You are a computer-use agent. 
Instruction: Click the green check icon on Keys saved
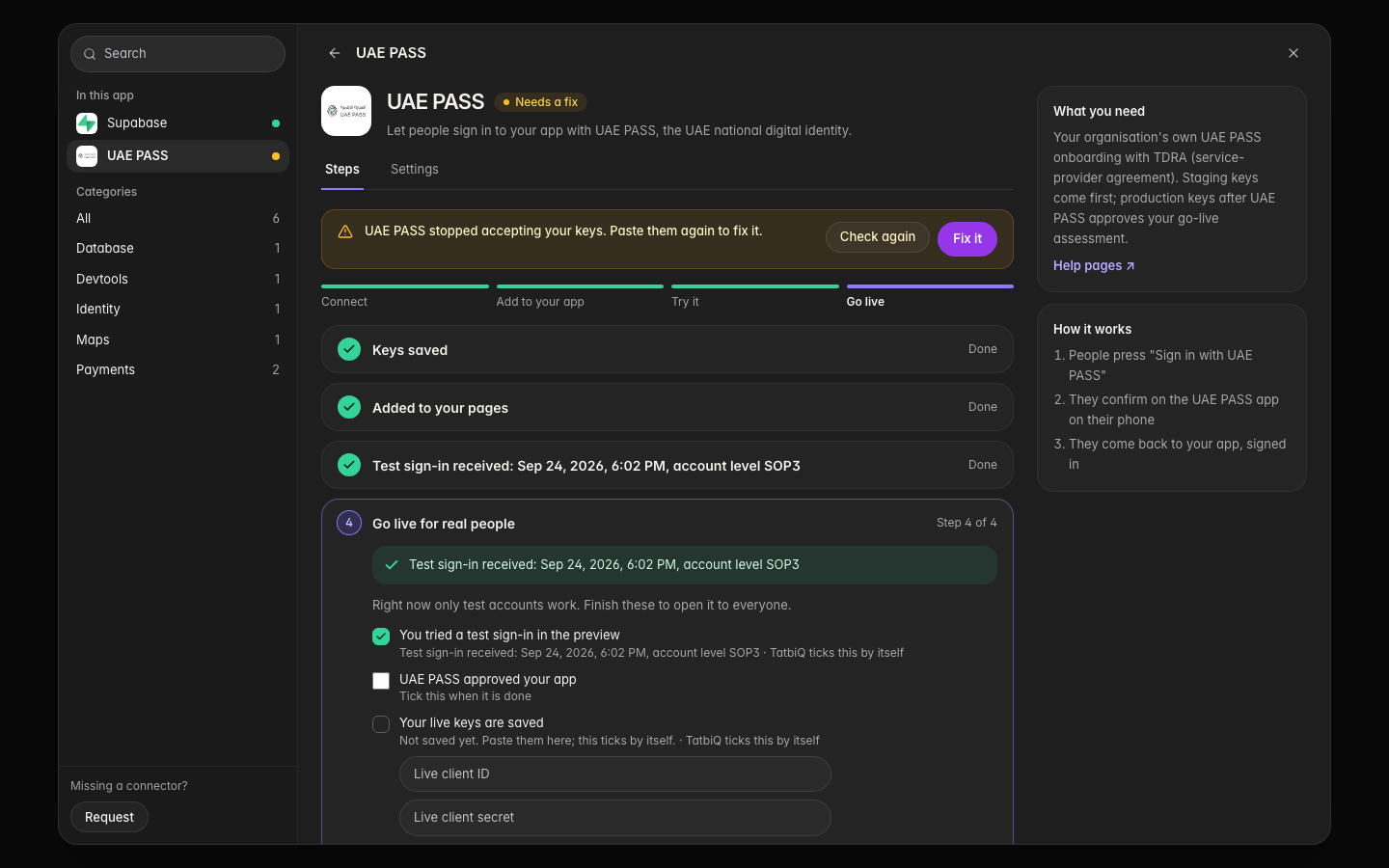point(349,349)
